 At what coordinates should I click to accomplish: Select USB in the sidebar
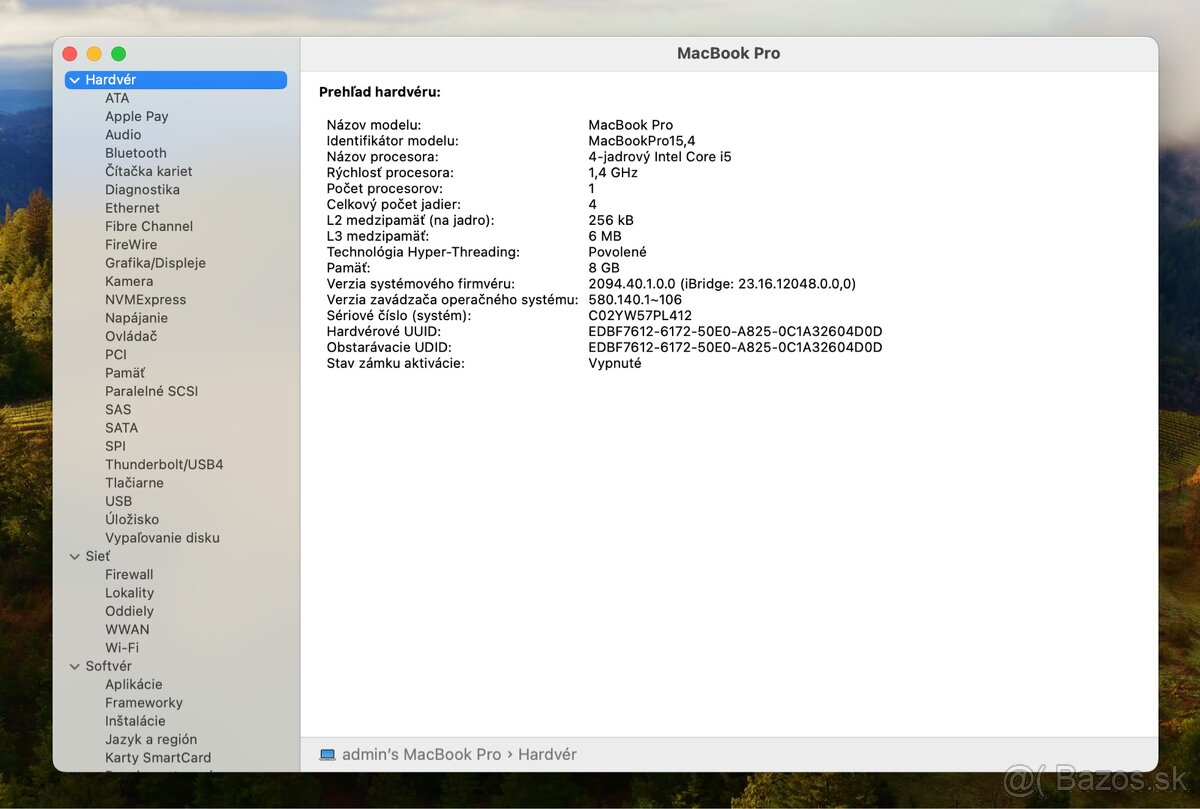click(x=119, y=501)
